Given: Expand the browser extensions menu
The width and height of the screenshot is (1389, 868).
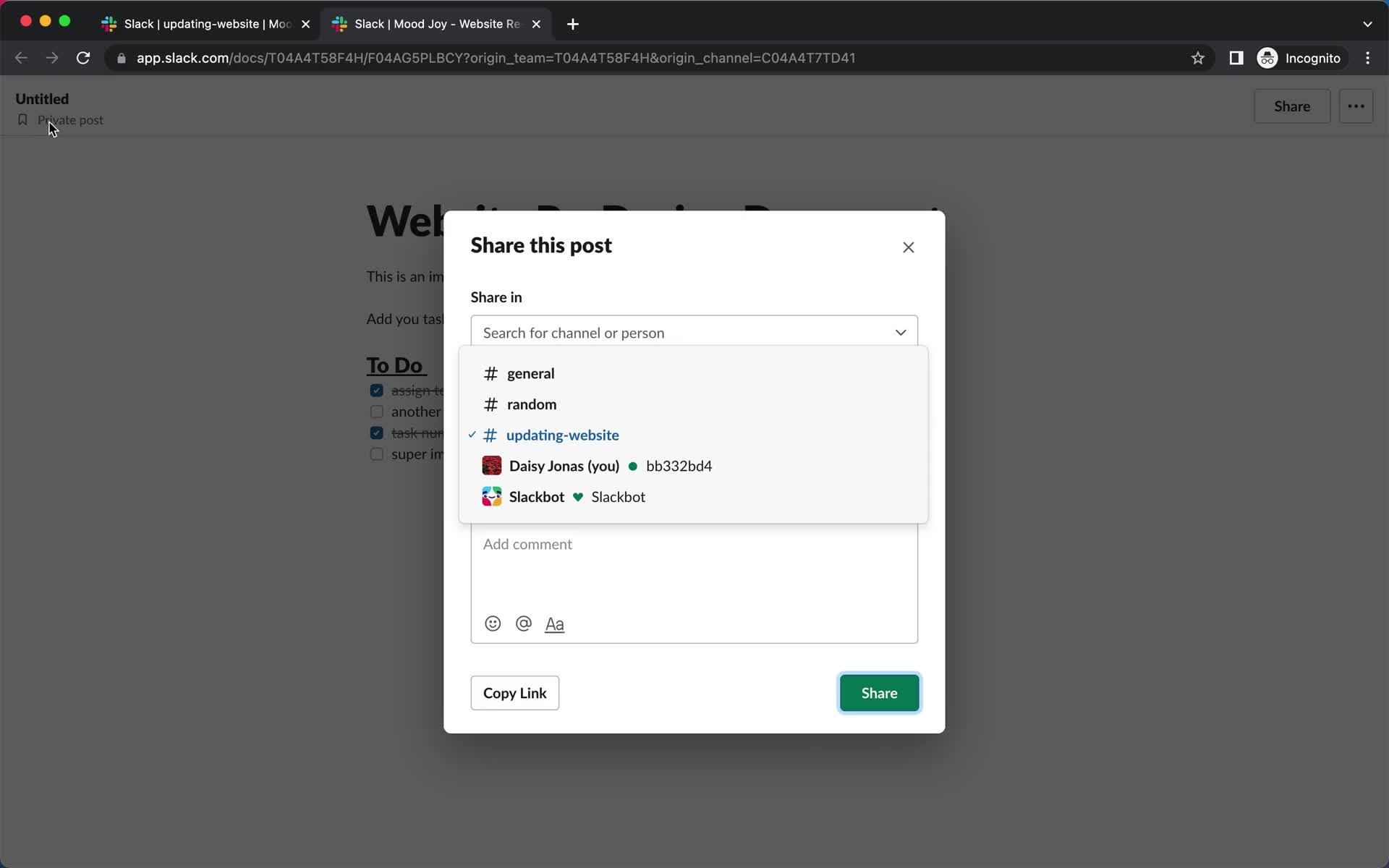Looking at the screenshot, I should (x=1236, y=58).
